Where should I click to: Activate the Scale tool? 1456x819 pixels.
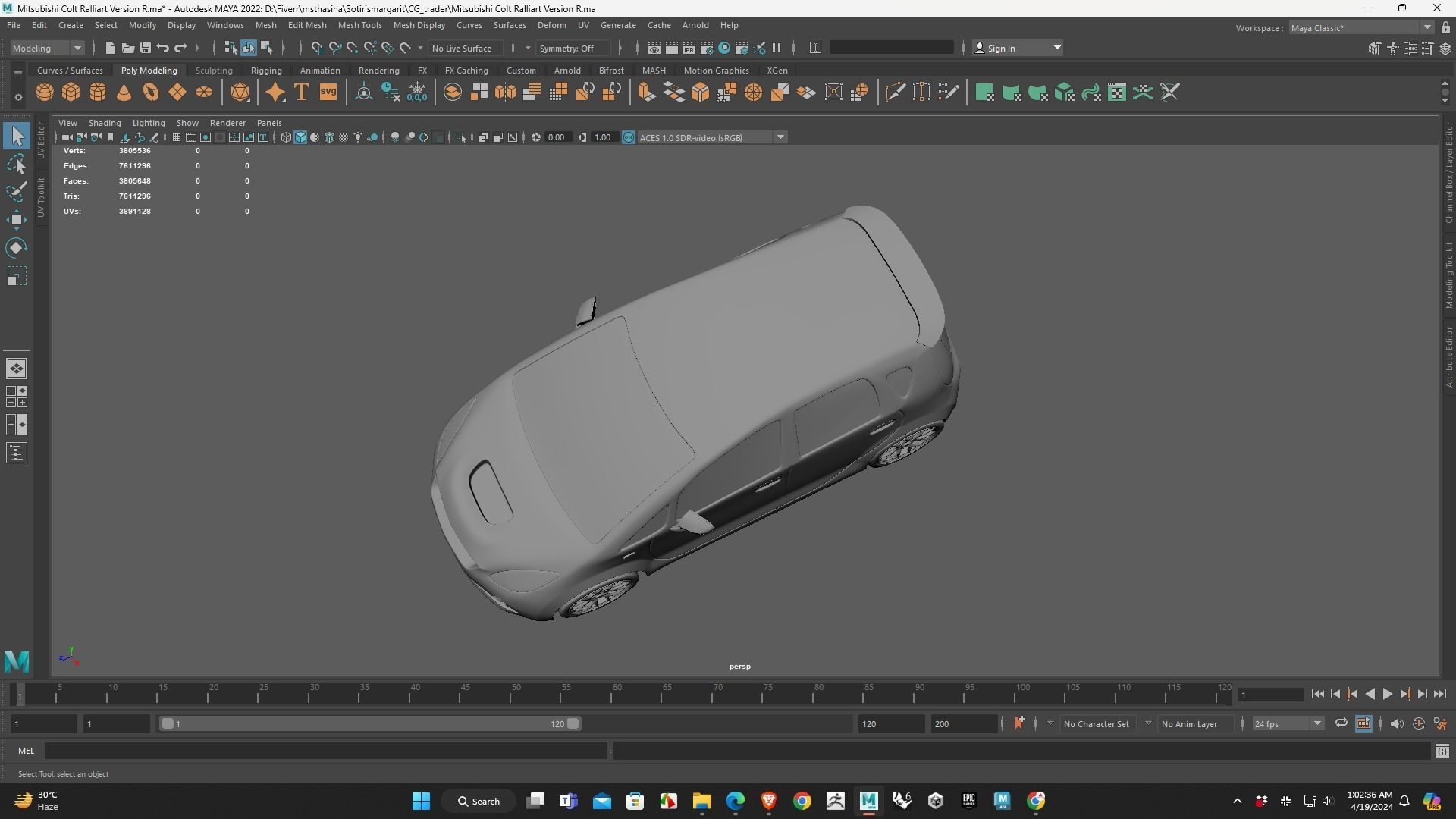click(x=17, y=277)
